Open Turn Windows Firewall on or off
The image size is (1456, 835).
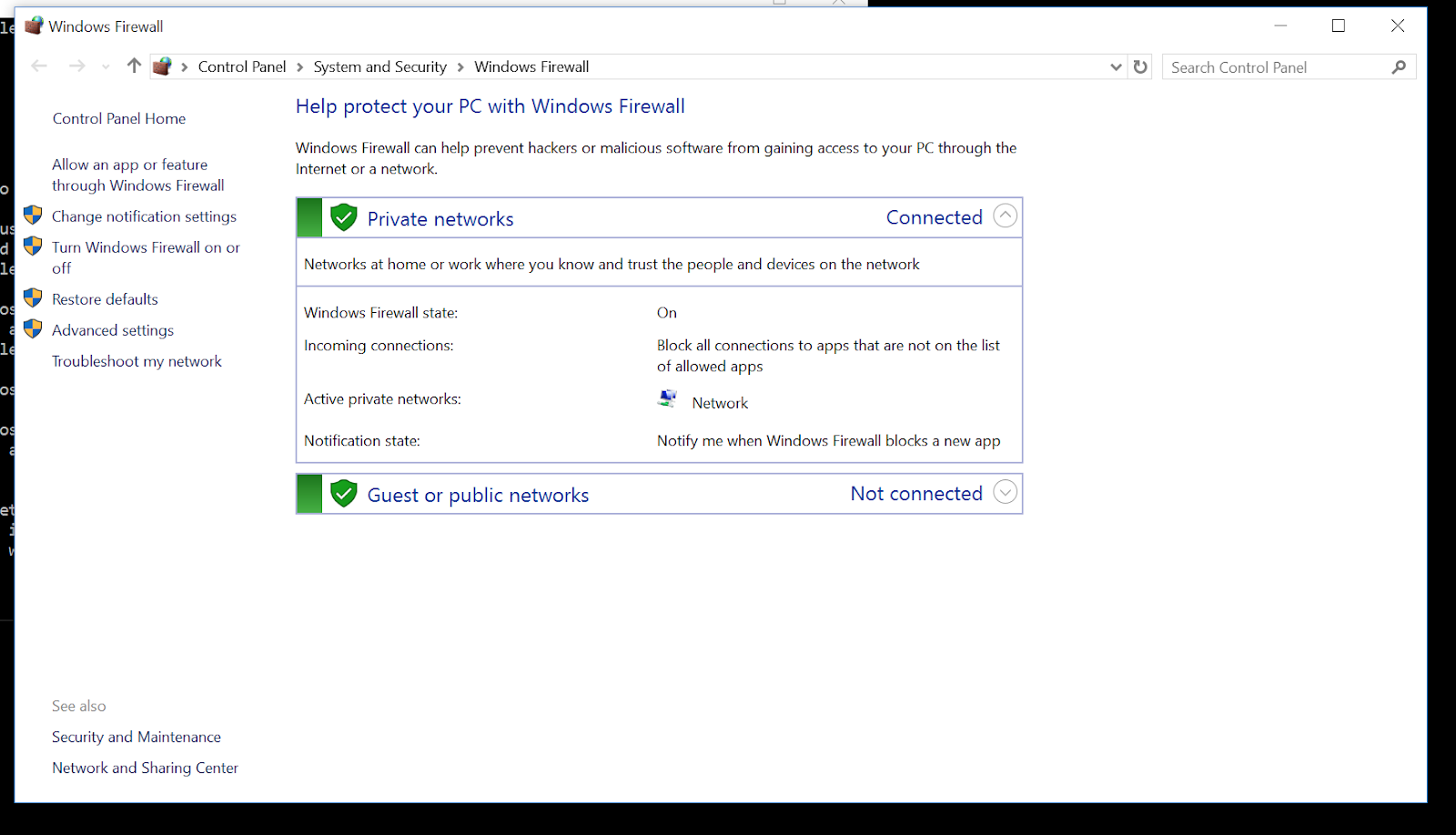(x=146, y=257)
